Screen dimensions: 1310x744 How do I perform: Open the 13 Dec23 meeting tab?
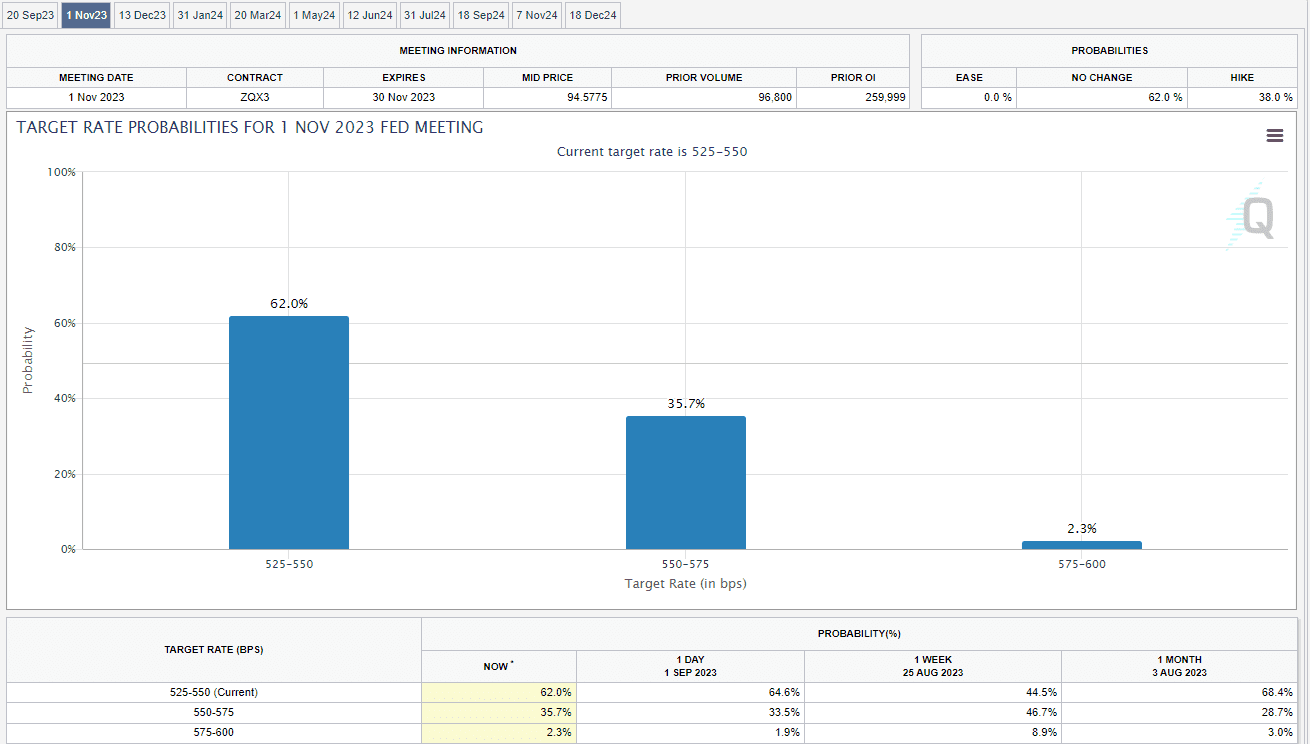pyautogui.click(x=141, y=15)
